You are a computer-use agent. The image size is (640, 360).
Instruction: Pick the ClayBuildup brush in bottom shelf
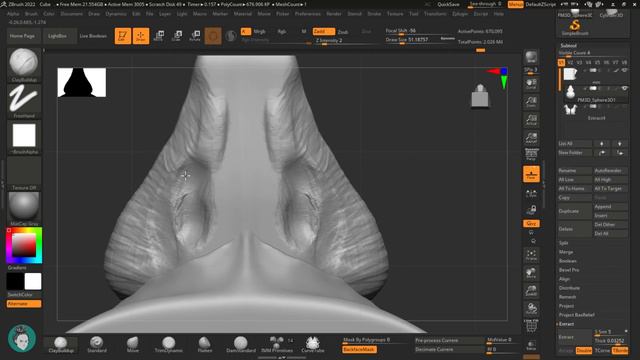click(x=61, y=344)
